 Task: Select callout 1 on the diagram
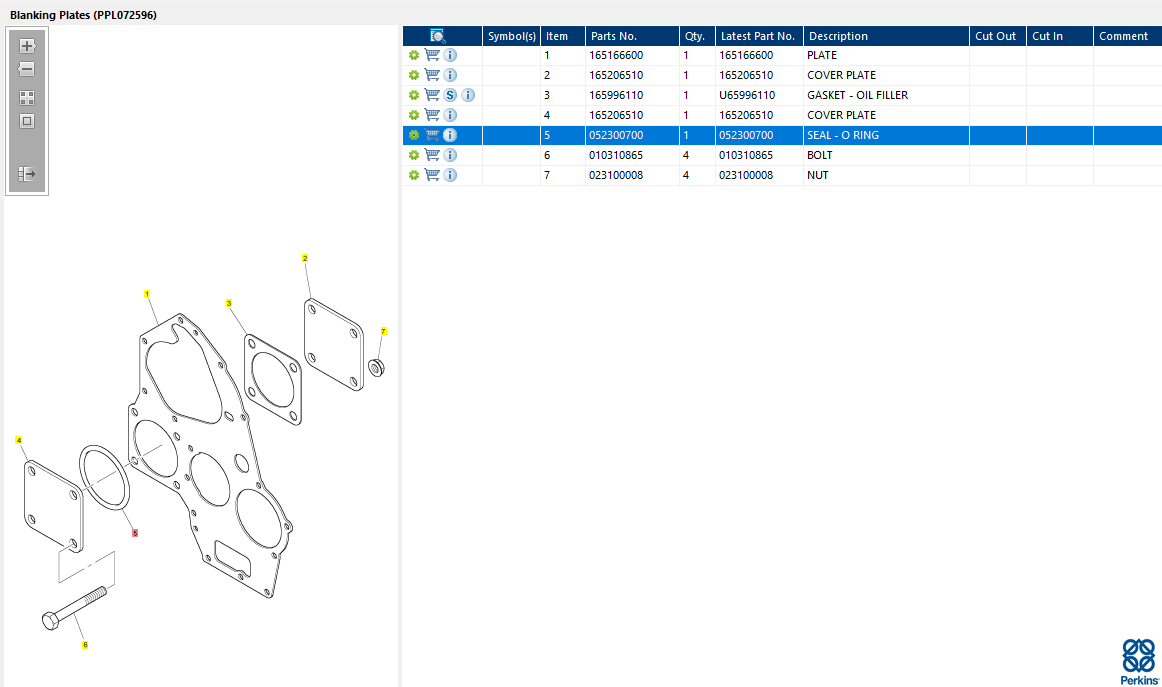click(147, 294)
